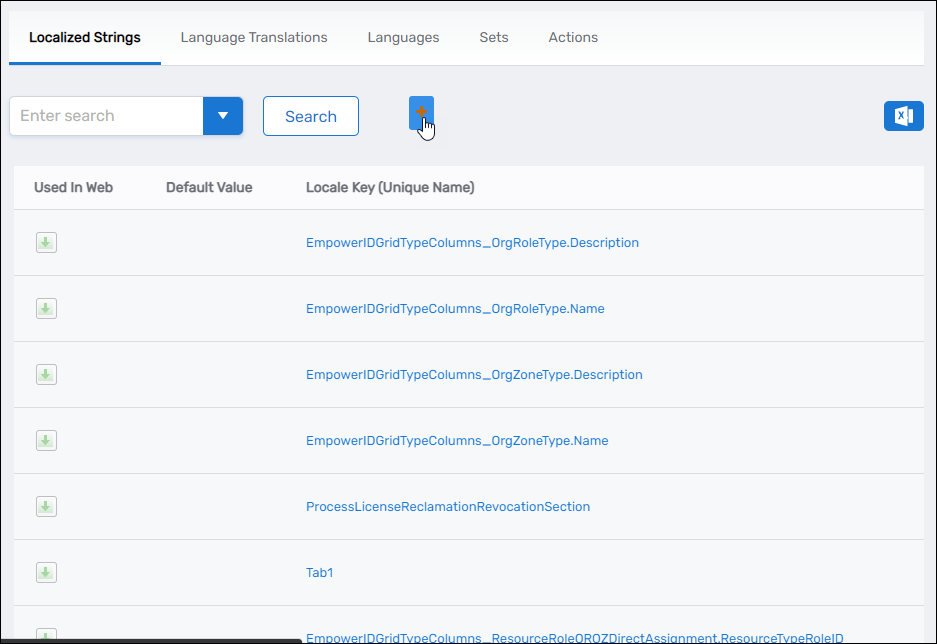Click the download icon beside OrgRoleType.Description
The width and height of the screenshot is (937, 644).
click(46, 242)
